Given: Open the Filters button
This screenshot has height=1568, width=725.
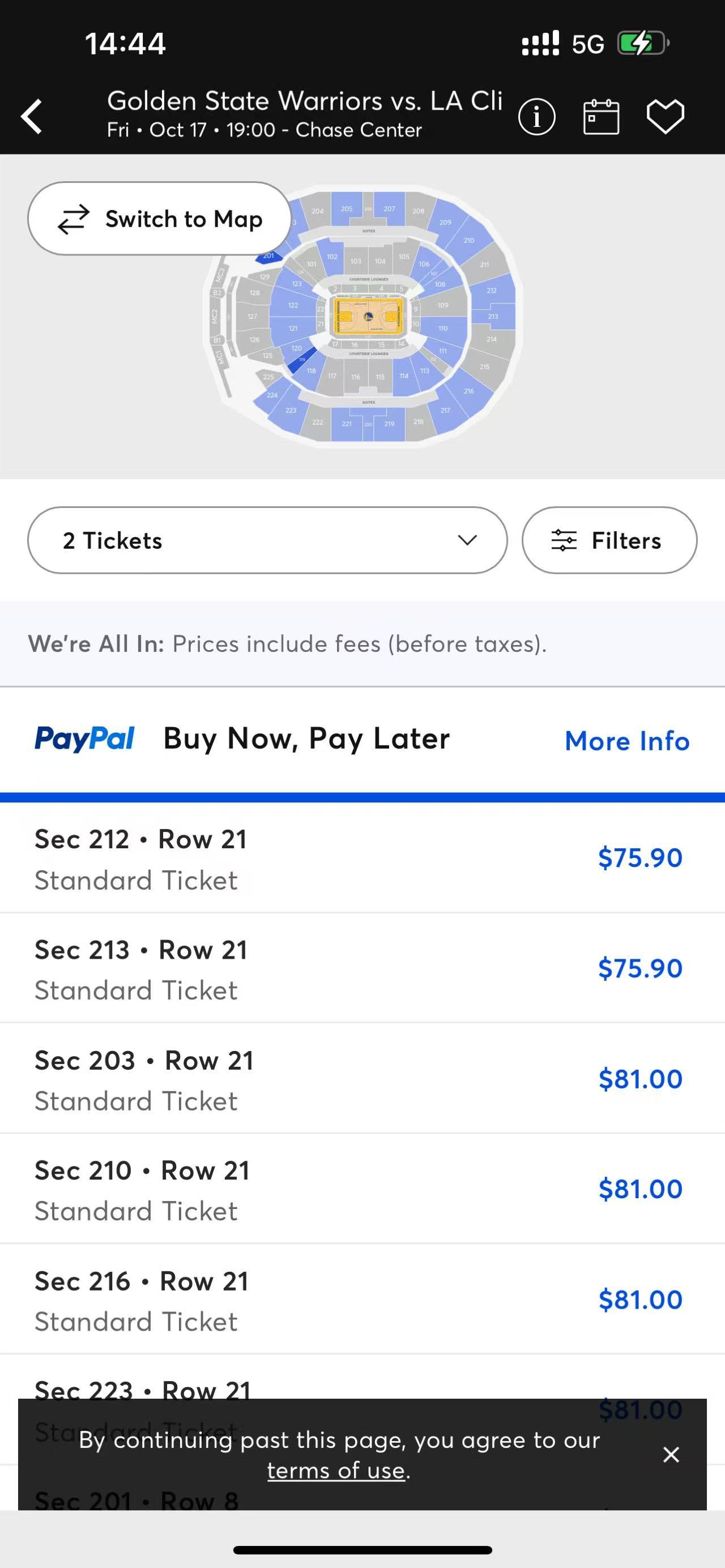Looking at the screenshot, I should pos(609,540).
